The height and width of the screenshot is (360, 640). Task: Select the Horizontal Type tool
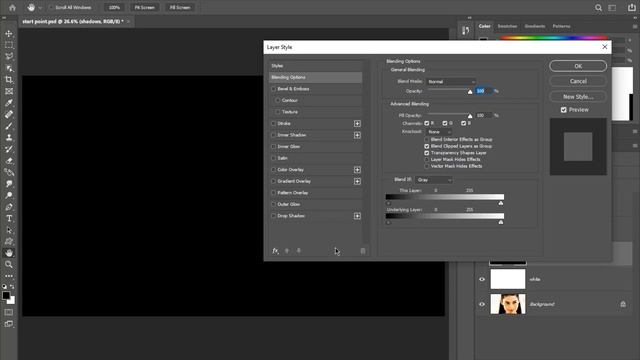[9, 218]
